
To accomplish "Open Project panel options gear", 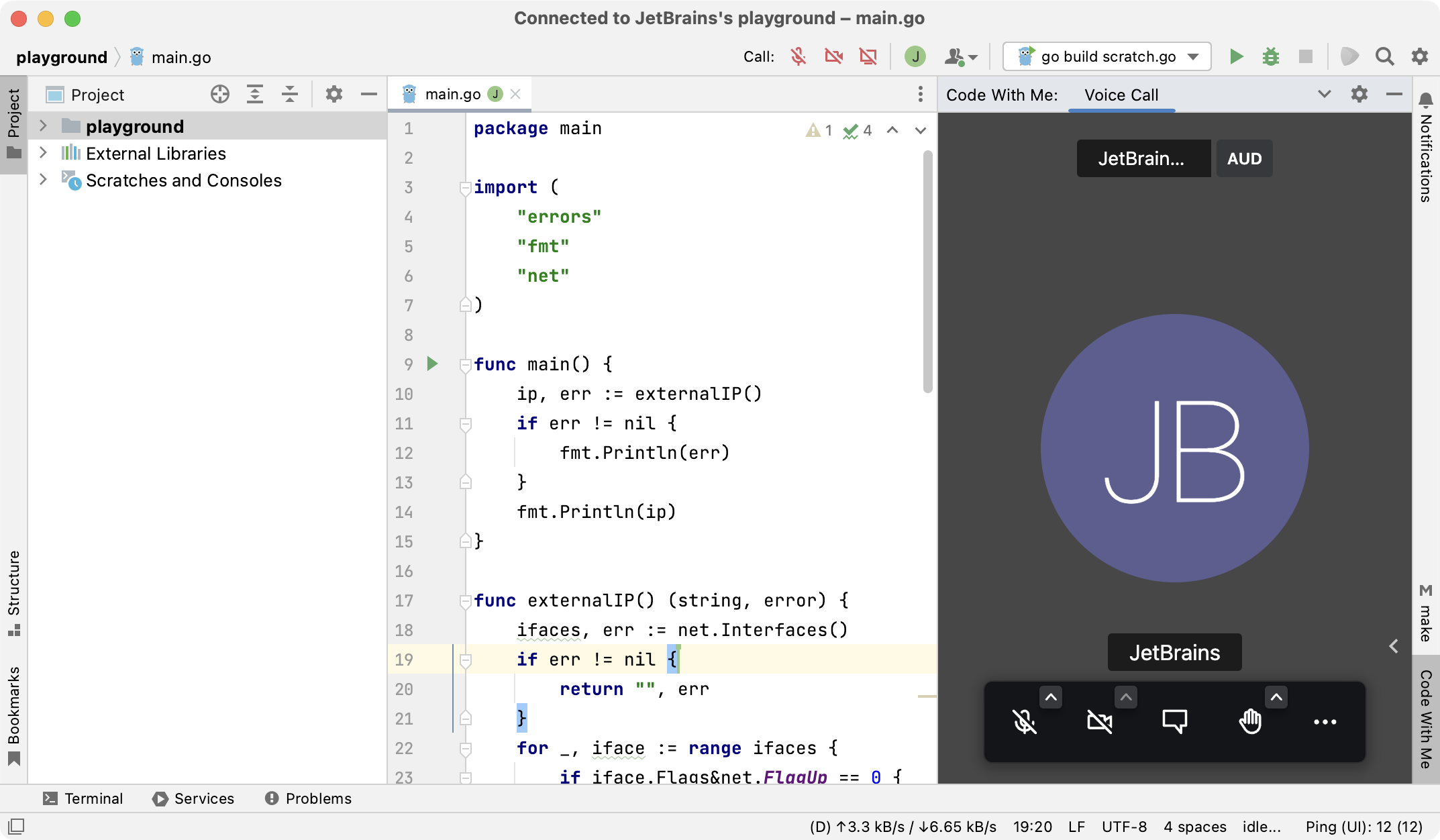I will (x=334, y=94).
